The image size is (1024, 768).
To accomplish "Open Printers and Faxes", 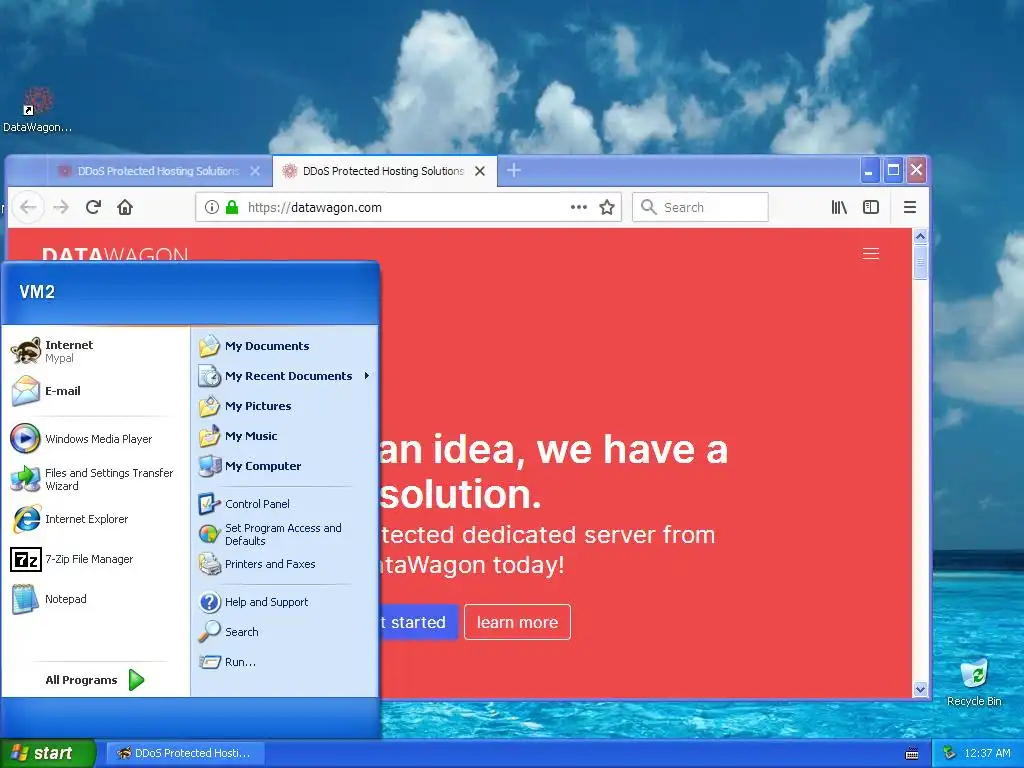I will 285,564.
